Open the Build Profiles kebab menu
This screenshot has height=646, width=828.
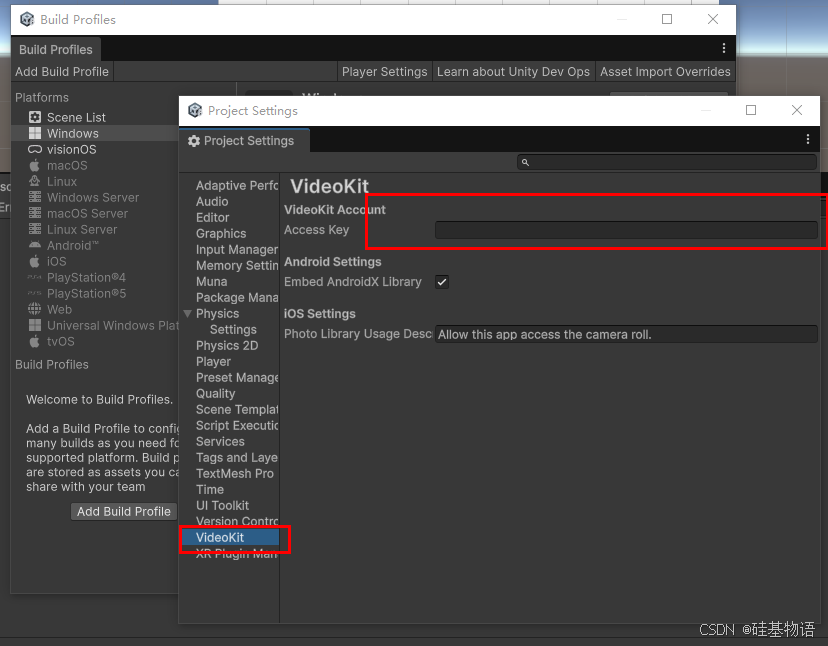[x=723, y=49]
